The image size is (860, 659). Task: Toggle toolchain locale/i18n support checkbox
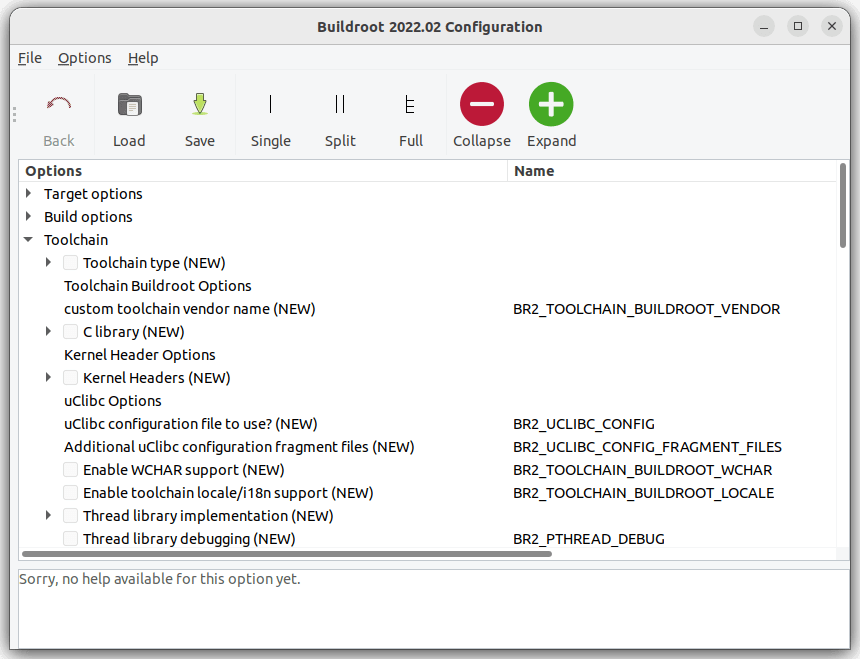tap(71, 493)
